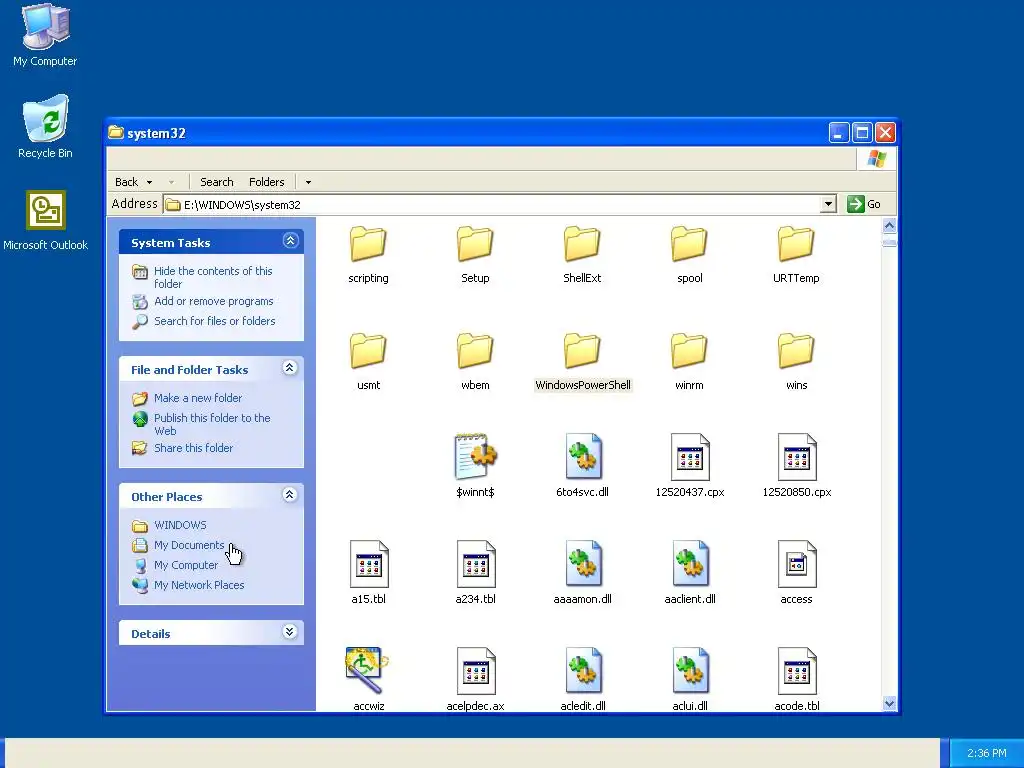Select 12520437.cpx file

690,466
